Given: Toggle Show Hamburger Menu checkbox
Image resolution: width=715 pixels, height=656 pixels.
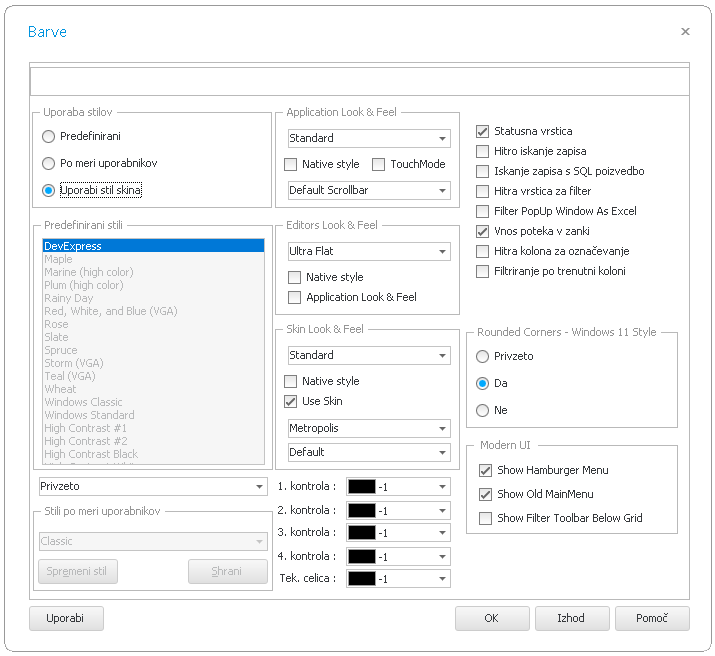Looking at the screenshot, I should coord(486,470).
